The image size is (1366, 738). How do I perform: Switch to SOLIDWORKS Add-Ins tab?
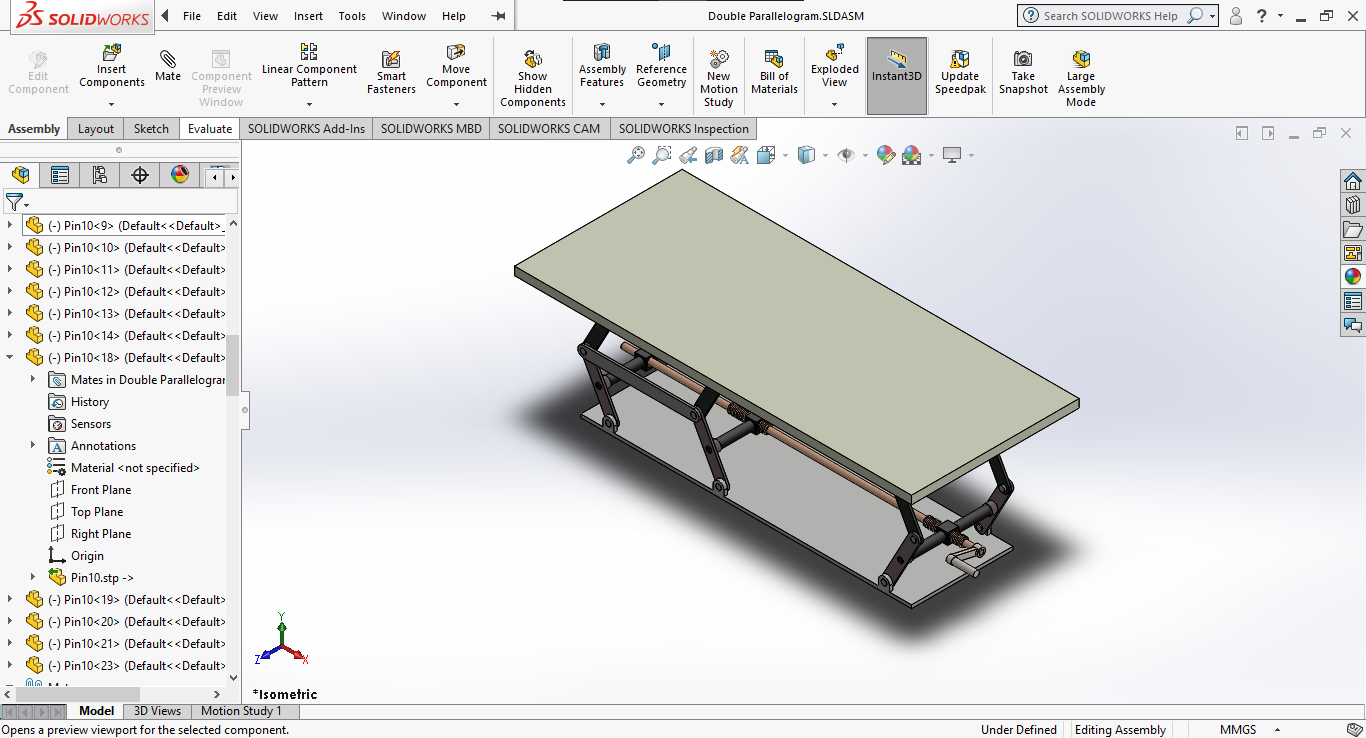click(306, 128)
